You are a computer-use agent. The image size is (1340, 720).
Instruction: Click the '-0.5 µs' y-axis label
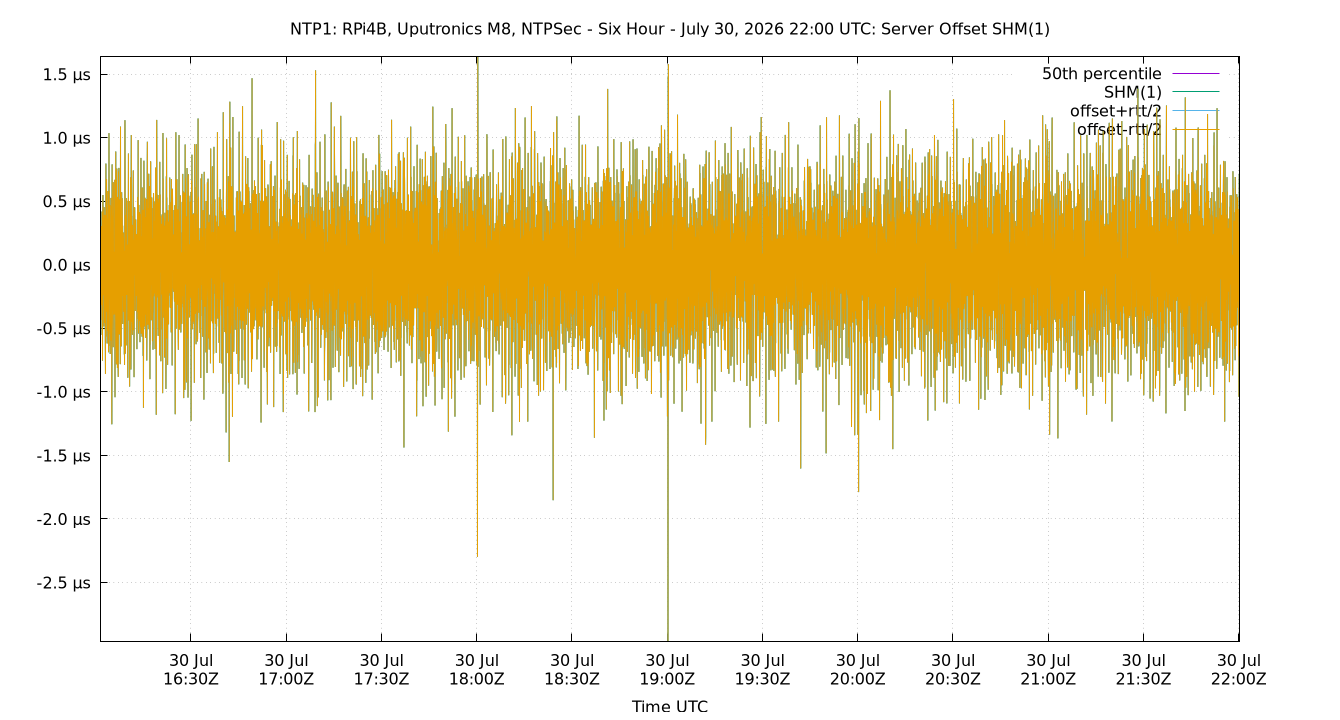(66, 329)
